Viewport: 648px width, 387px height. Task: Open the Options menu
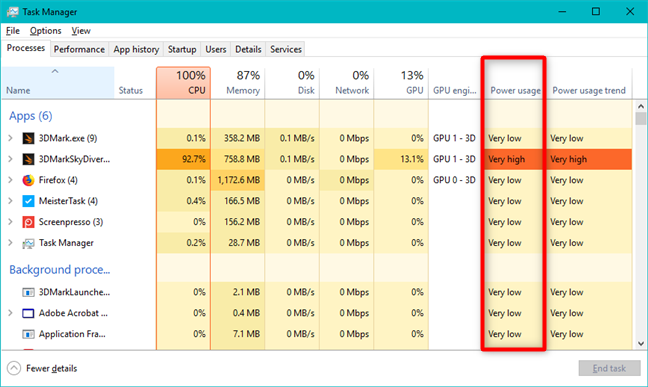coord(45,31)
